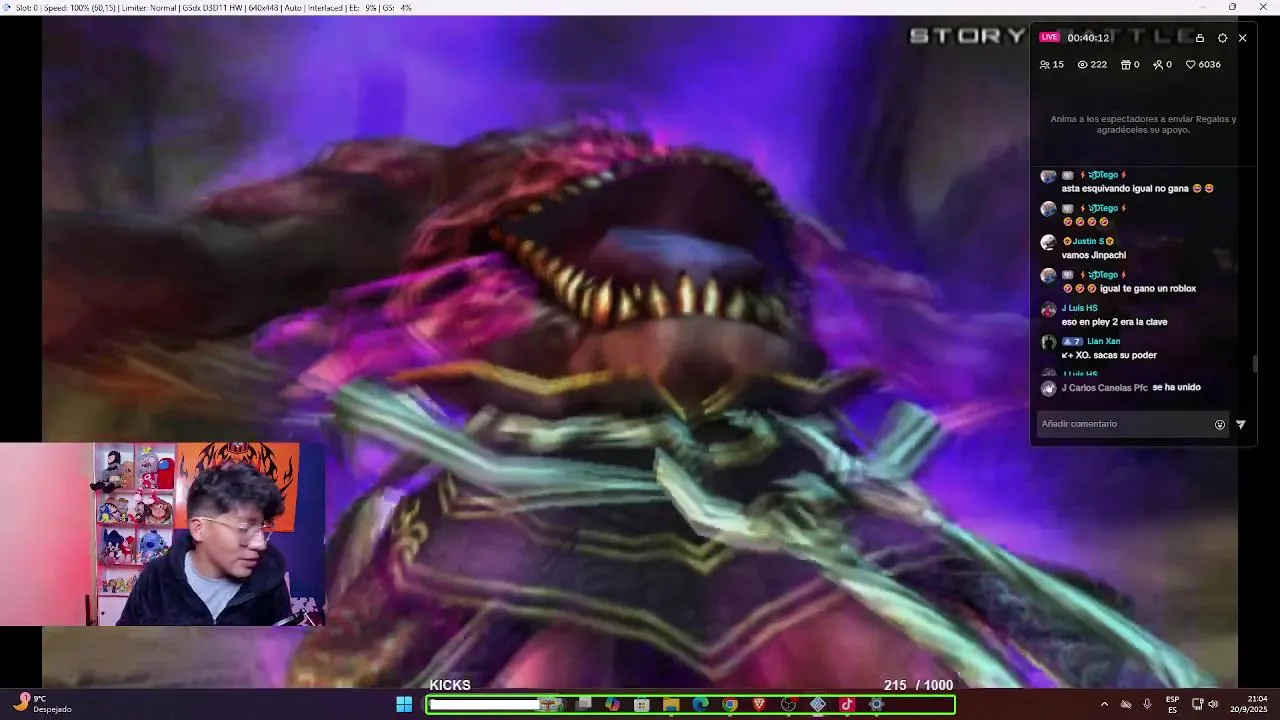This screenshot has height=720, width=1280.
Task: Open Copilot from taskbar
Action: (613, 704)
